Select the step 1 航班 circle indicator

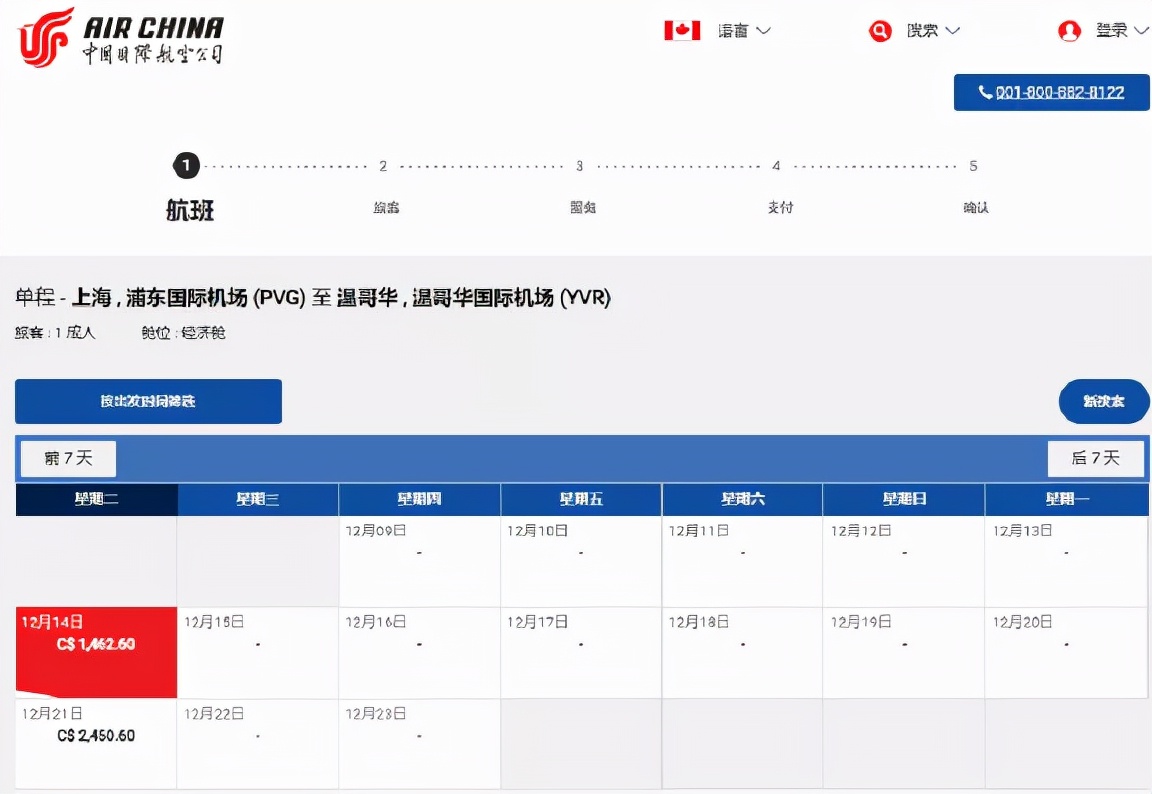(186, 166)
